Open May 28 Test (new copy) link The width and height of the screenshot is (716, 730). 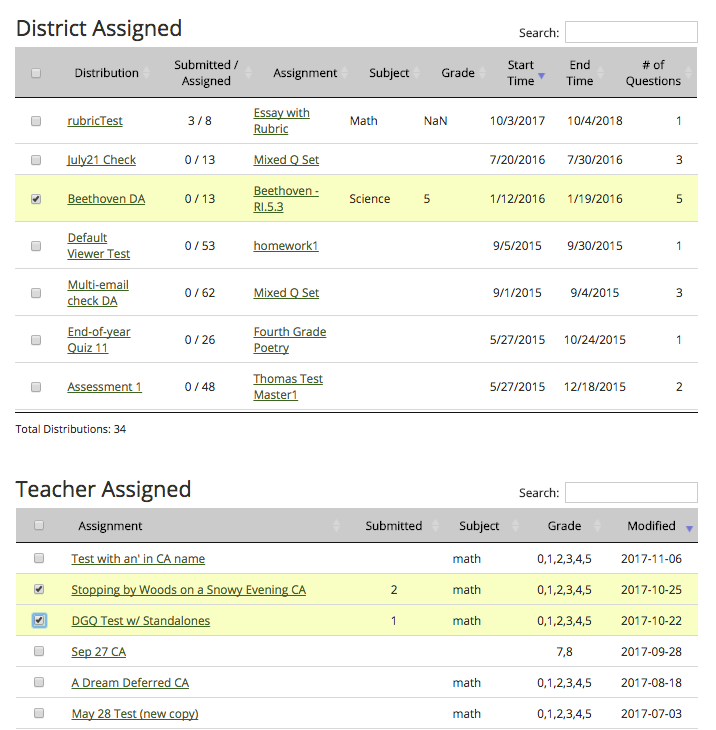135,714
